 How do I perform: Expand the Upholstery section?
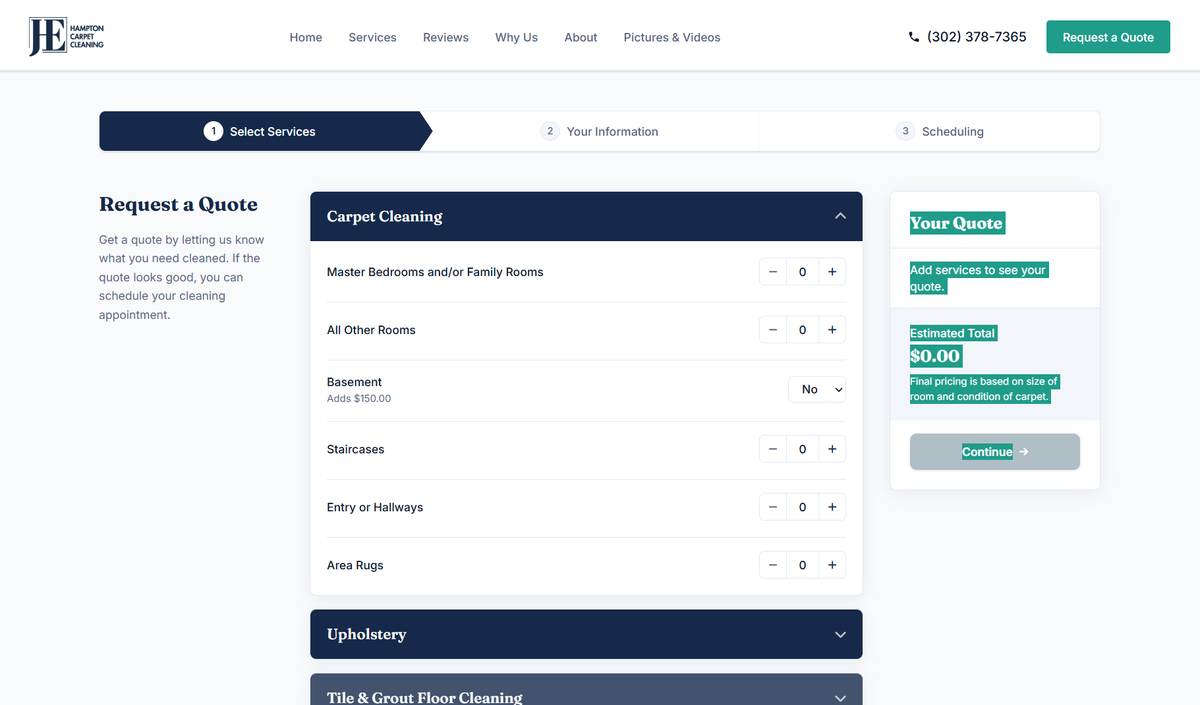click(x=586, y=634)
